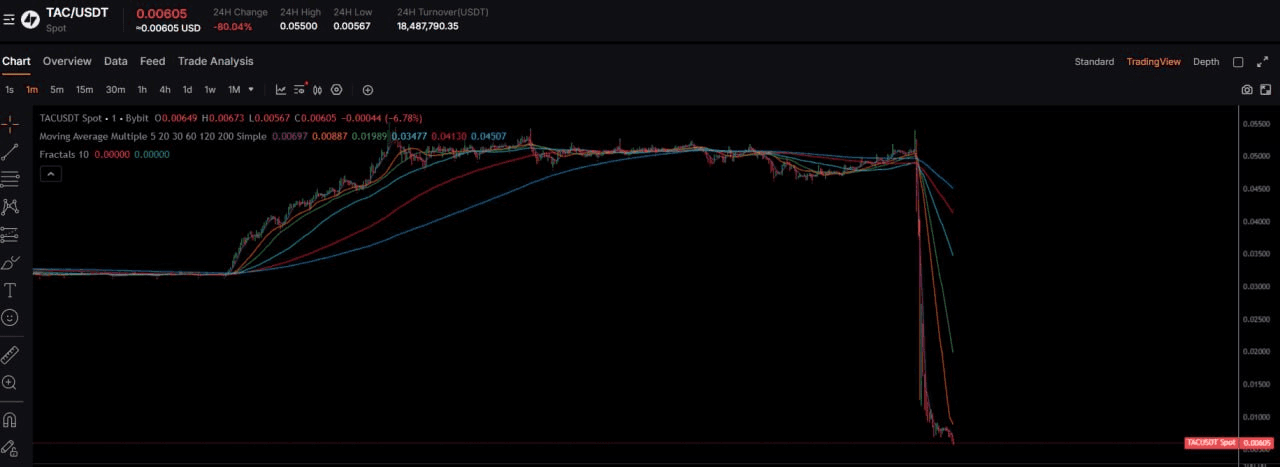
Task: Toggle the magnet snap mode
Action: tap(10, 420)
